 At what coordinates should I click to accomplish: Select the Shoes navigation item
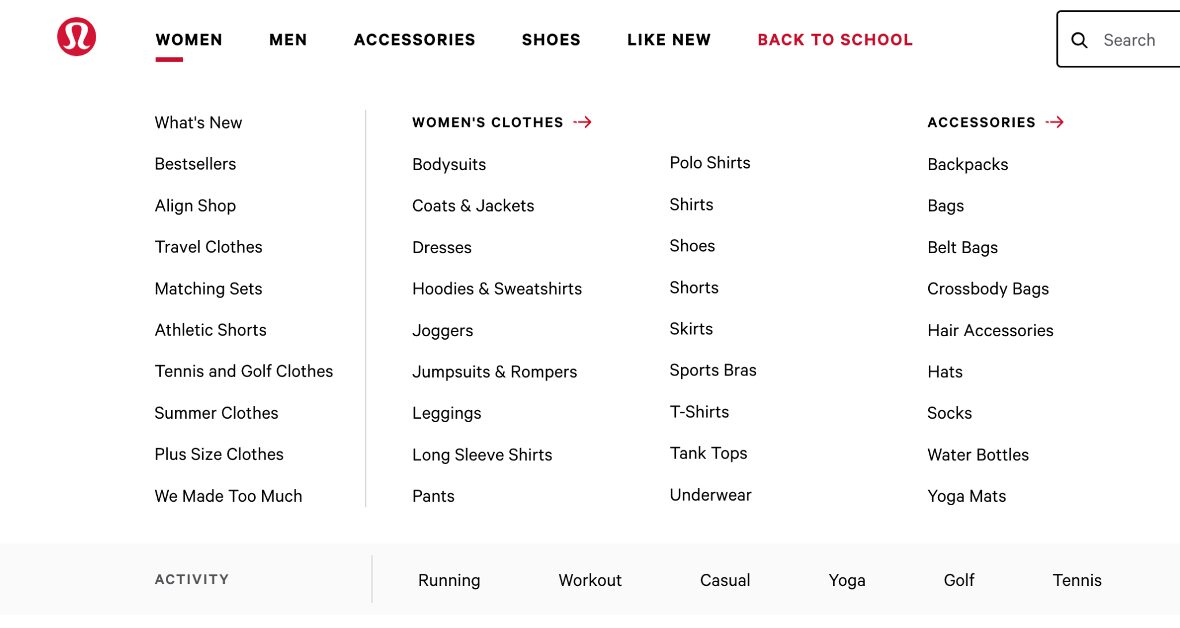[551, 40]
